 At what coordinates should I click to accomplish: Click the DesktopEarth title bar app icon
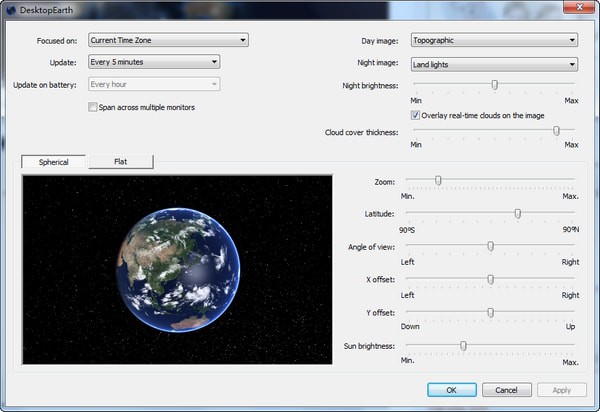[11, 9]
